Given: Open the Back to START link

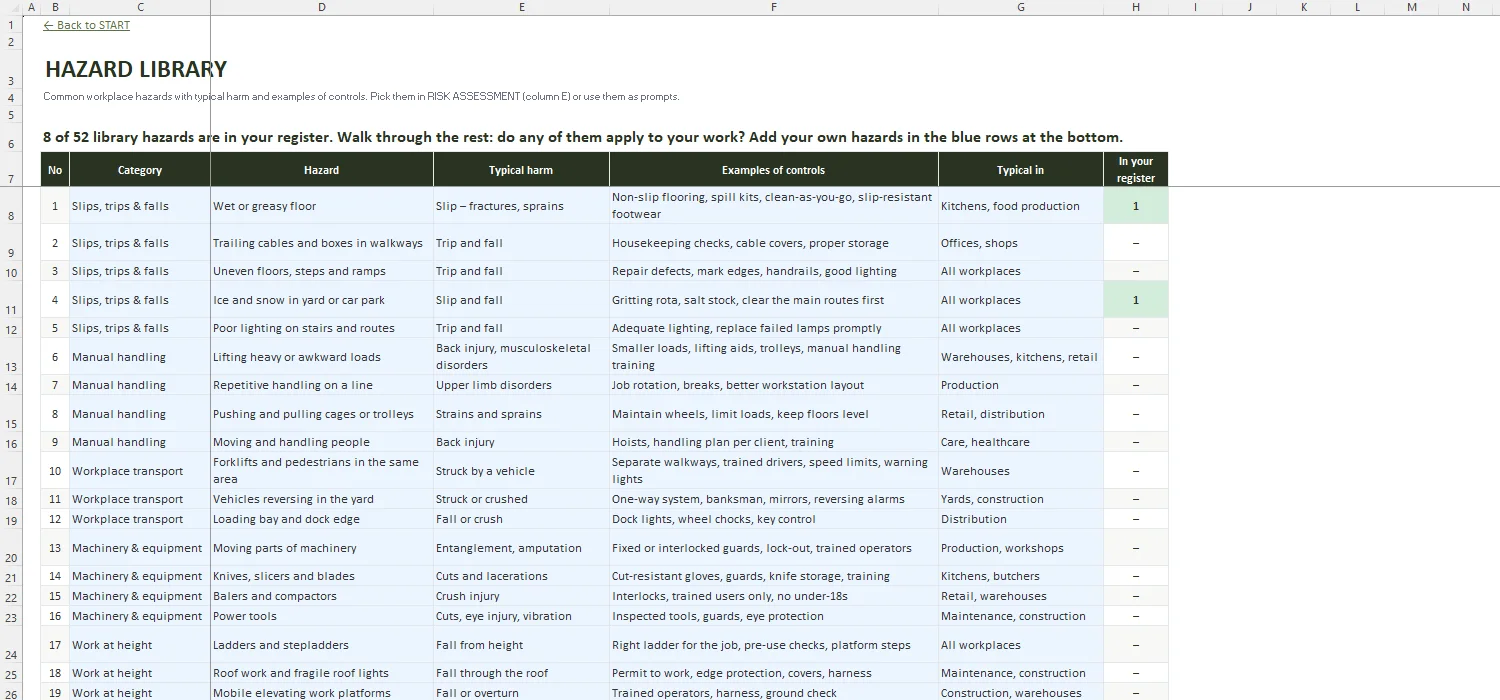Looking at the screenshot, I should (87, 25).
